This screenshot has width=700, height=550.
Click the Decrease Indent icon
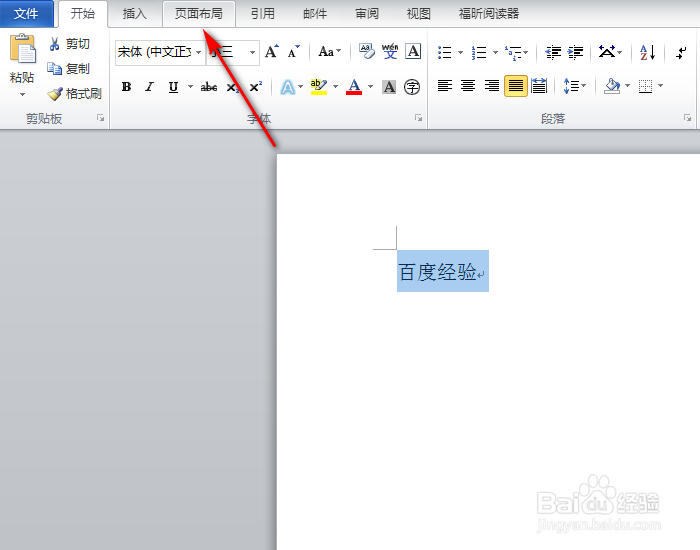coord(553,52)
